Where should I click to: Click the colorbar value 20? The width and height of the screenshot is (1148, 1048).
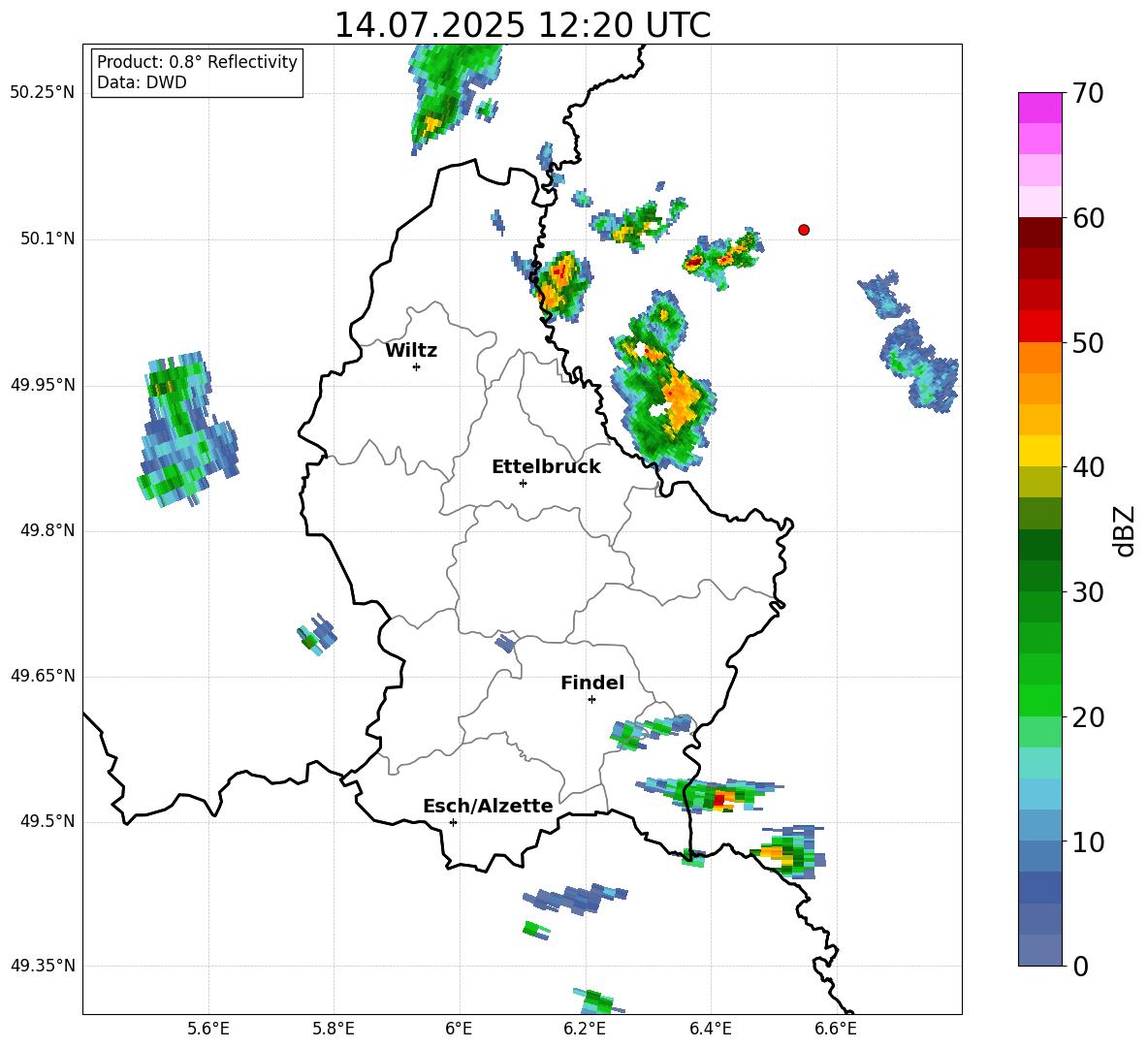pyautogui.click(x=1088, y=717)
